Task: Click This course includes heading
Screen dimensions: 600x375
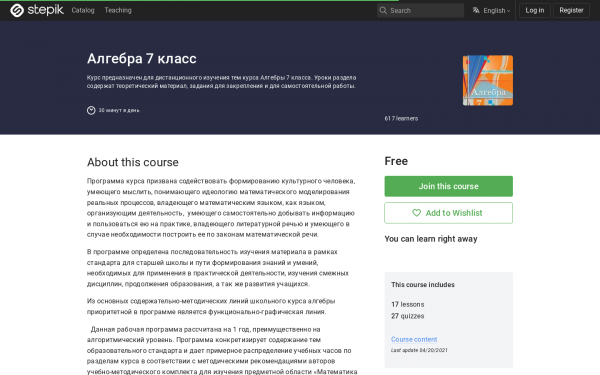Action: point(423,285)
